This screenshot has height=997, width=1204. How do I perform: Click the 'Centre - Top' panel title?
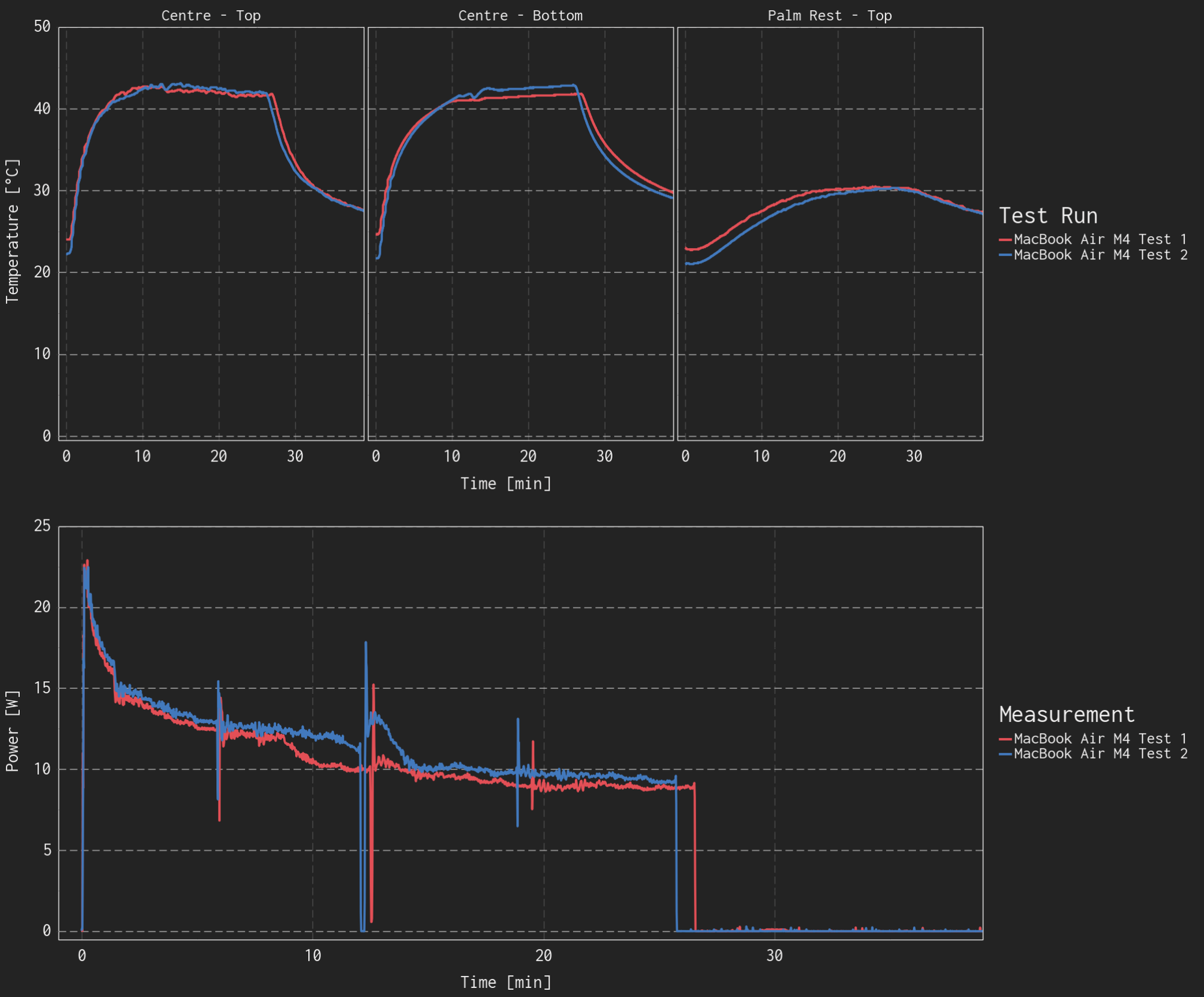(x=211, y=16)
